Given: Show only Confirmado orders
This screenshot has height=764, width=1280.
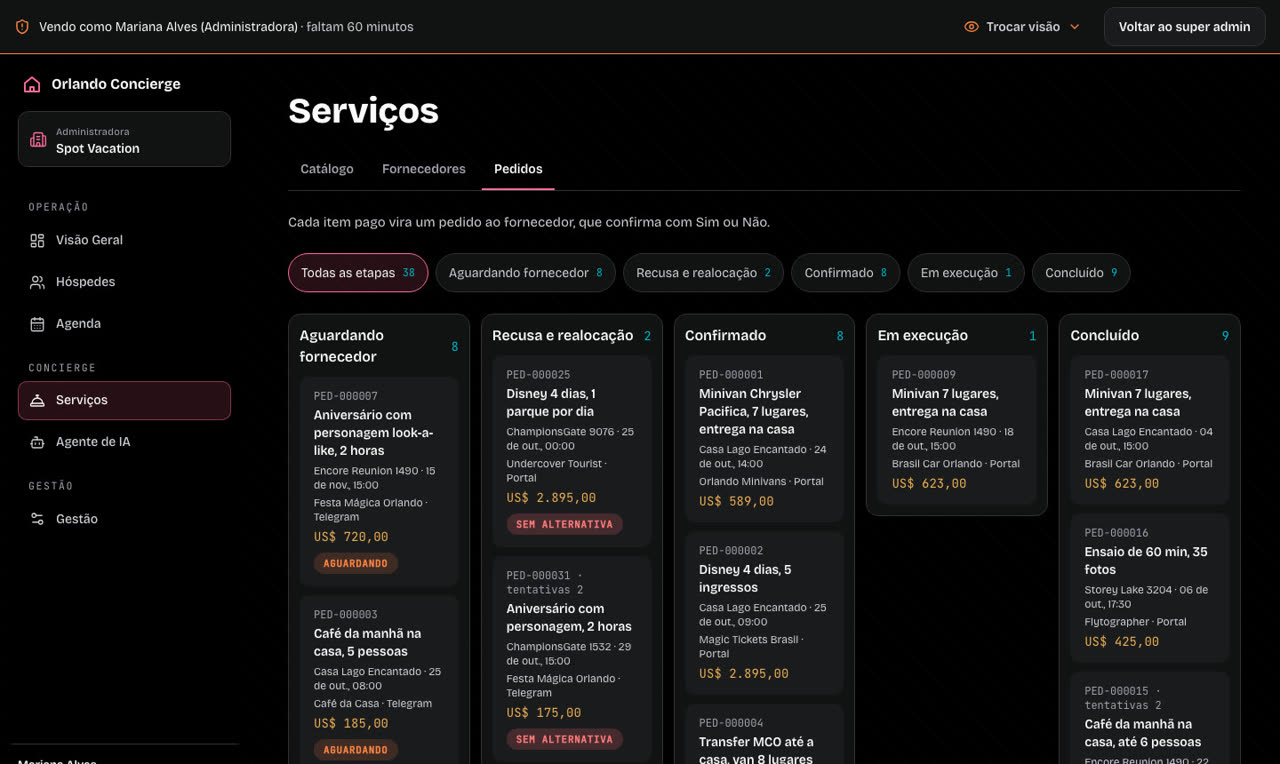Looking at the screenshot, I should coord(846,273).
